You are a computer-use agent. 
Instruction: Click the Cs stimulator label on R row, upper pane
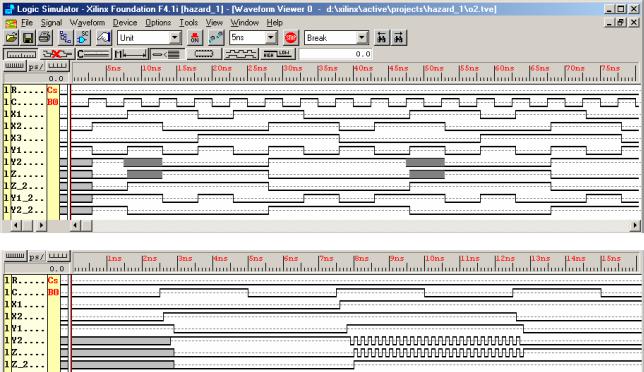click(x=53, y=90)
